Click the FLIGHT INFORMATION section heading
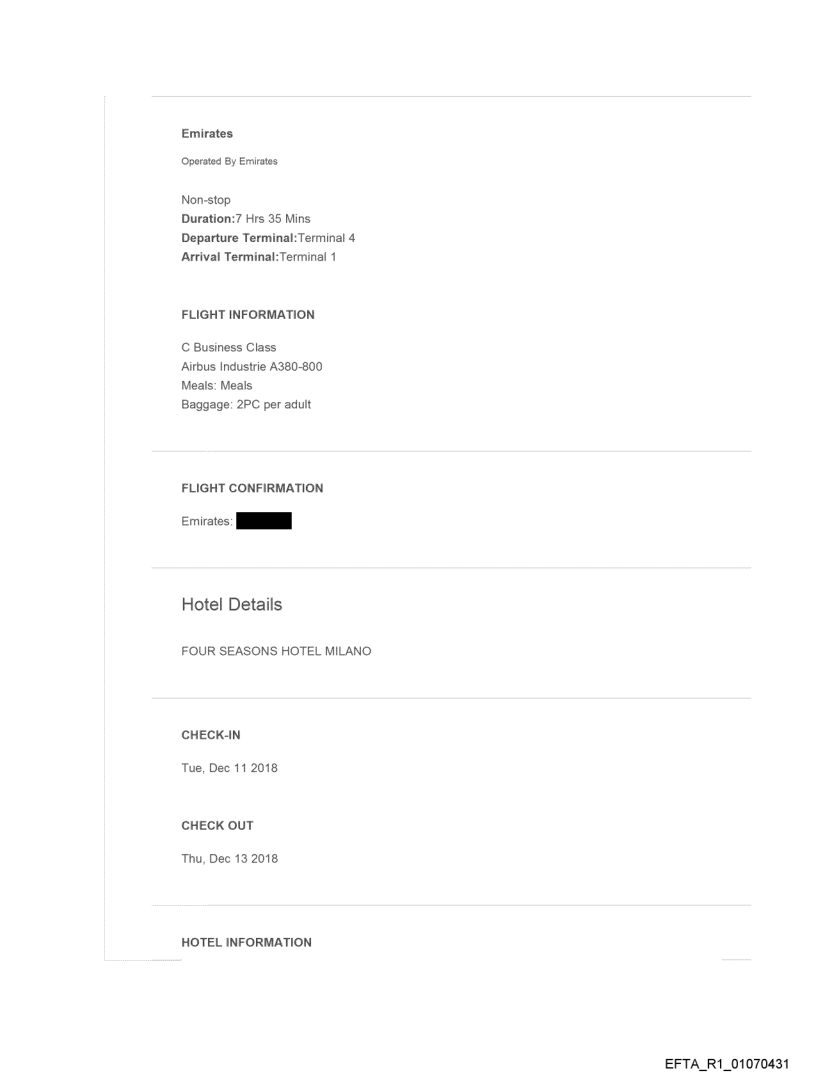This screenshot has height=1073, width=816. pyautogui.click(x=247, y=315)
